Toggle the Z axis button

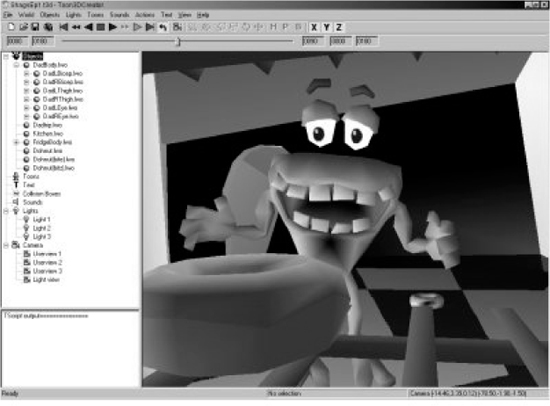click(339, 27)
